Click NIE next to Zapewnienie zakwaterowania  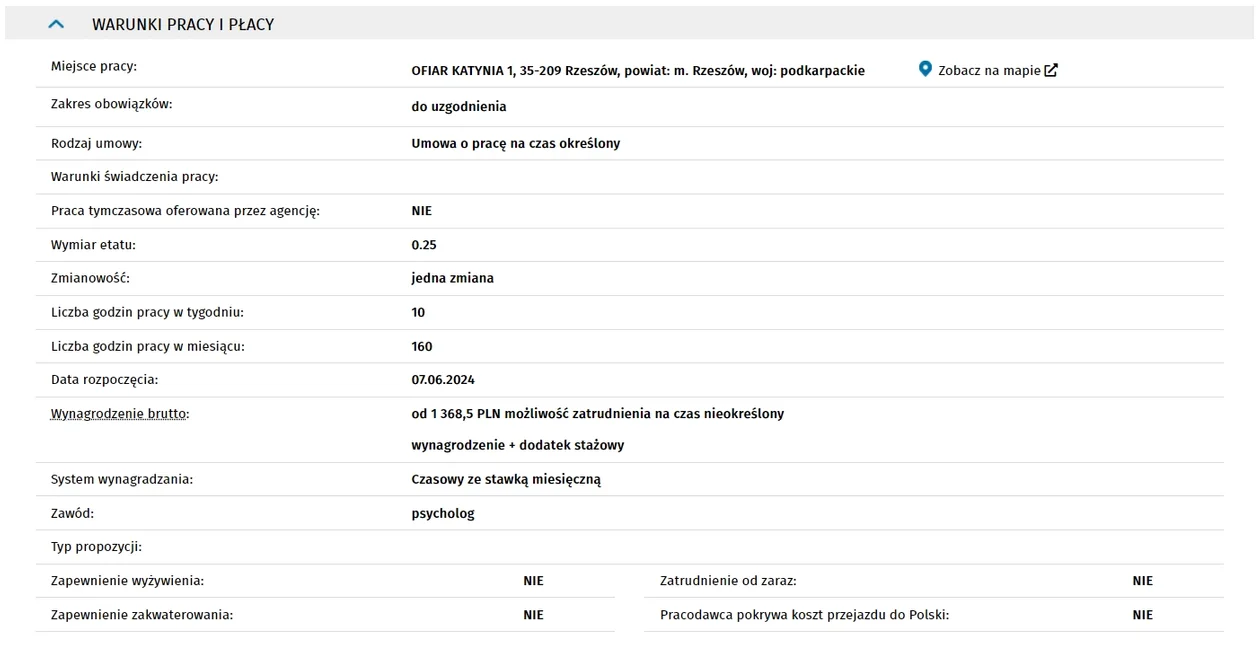pyautogui.click(x=534, y=615)
